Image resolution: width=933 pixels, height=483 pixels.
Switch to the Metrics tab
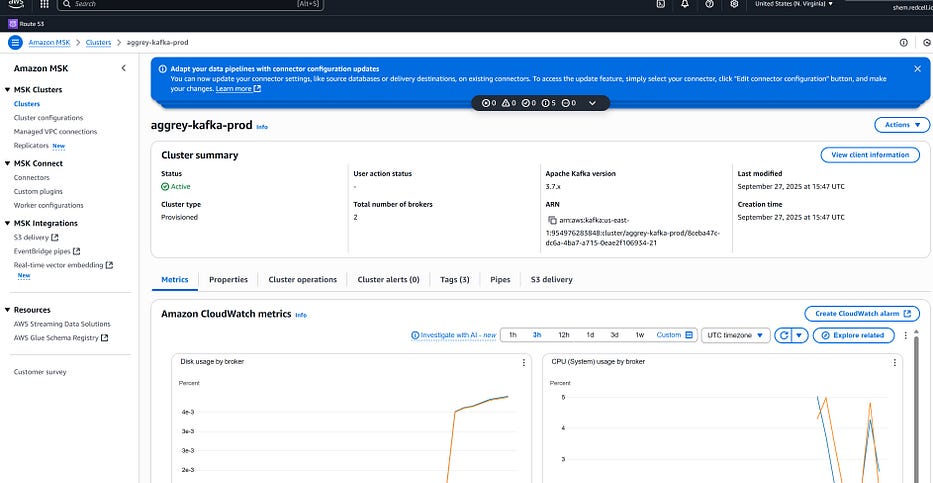(x=175, y=280)
